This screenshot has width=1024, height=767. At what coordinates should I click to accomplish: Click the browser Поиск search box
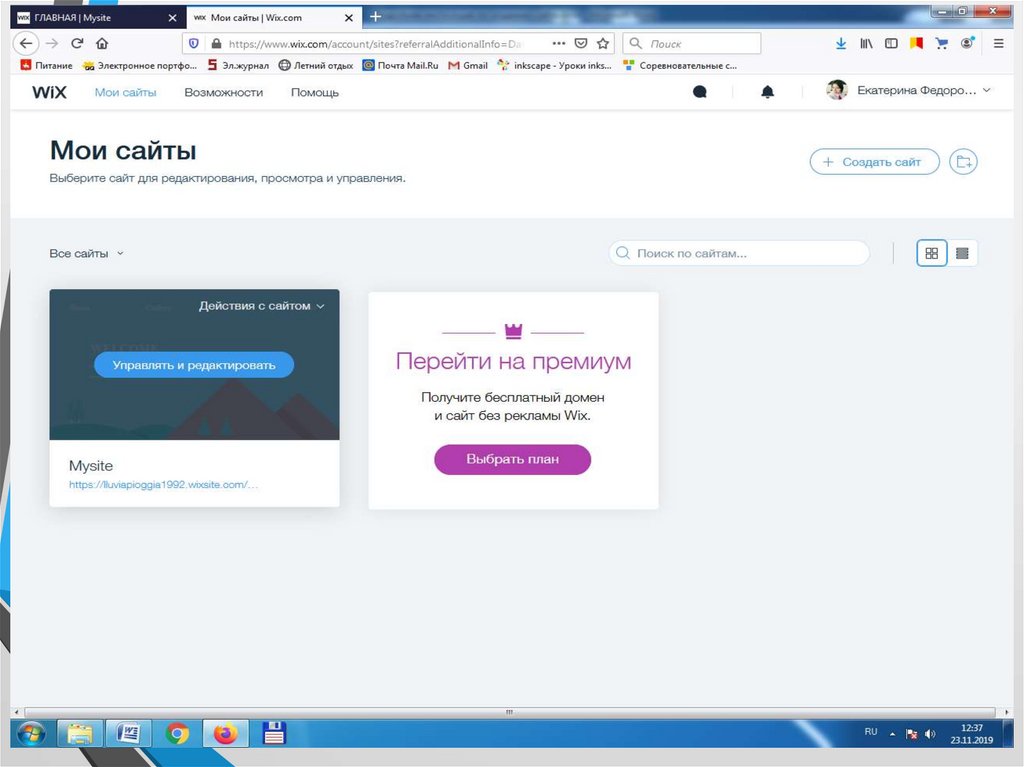692,44
